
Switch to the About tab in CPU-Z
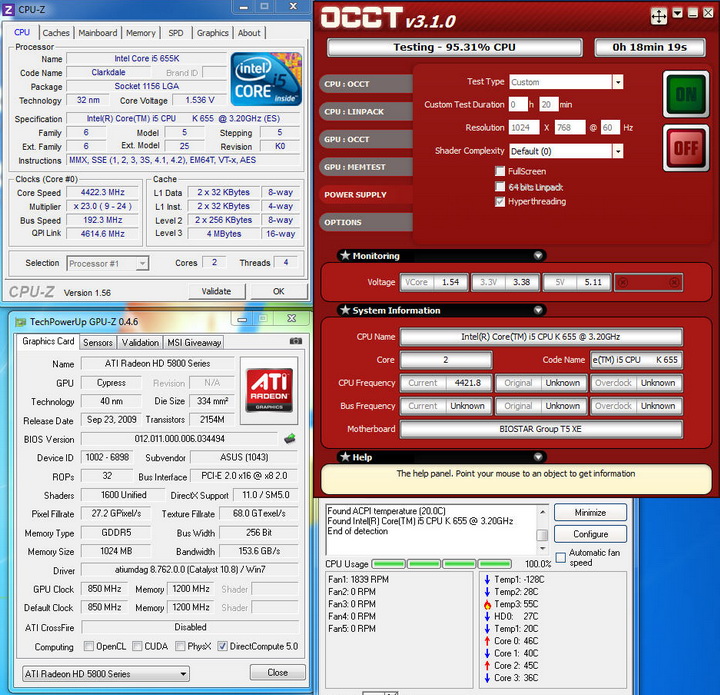(x=249, y=33)
